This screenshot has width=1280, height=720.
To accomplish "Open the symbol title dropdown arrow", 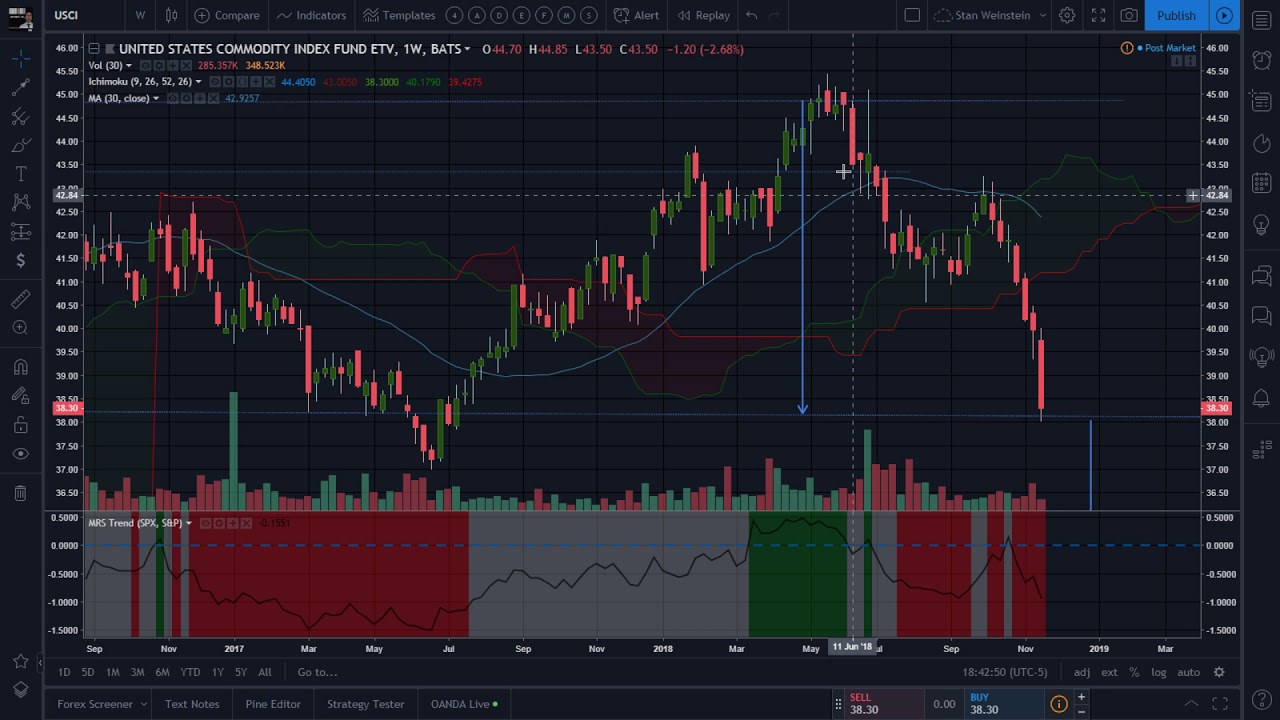I will pyautogui.click(x=467, y=49).
